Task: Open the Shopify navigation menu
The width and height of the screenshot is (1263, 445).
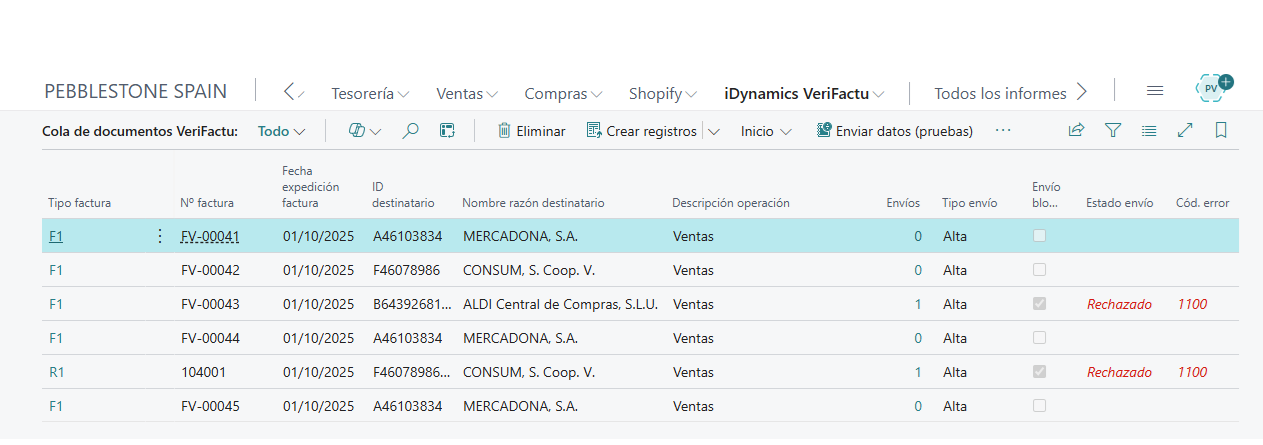Action: [x=662, y=94]
